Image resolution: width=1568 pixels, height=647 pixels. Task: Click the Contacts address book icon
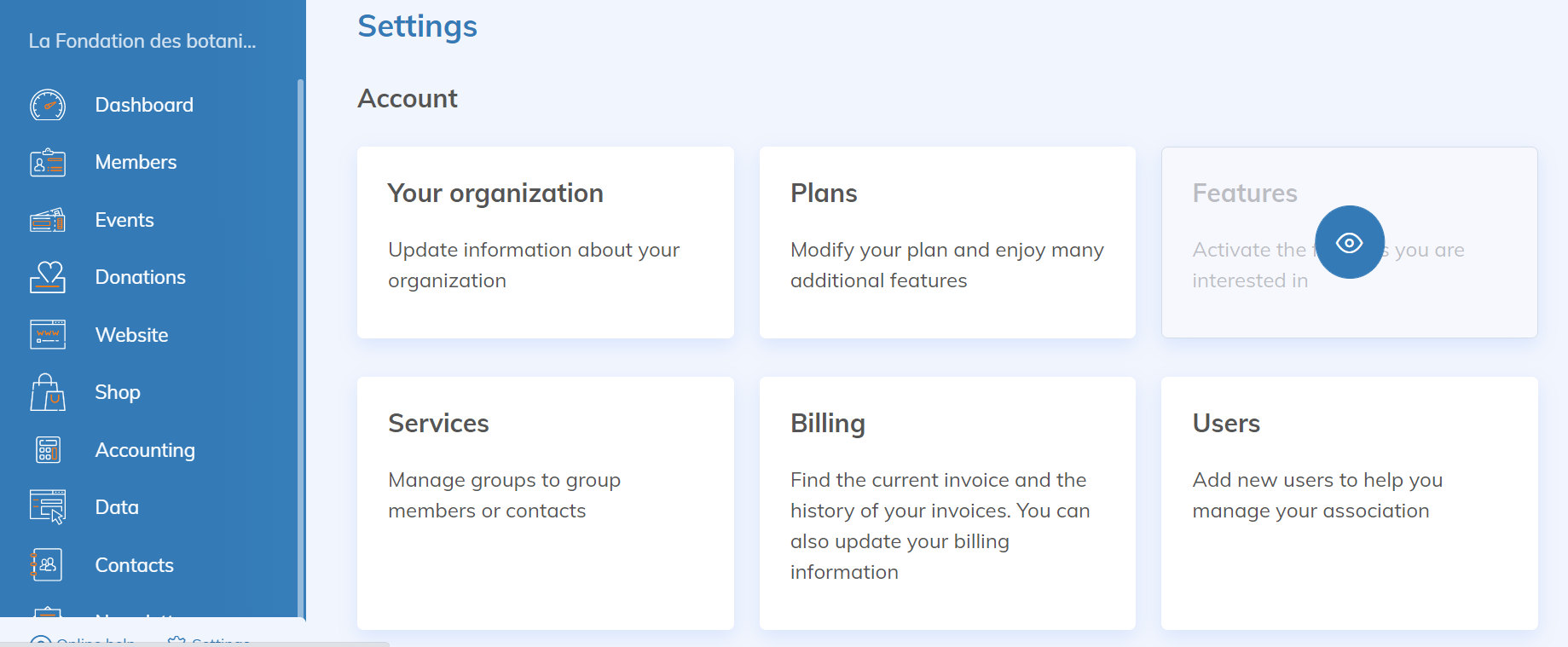[48, 564]
